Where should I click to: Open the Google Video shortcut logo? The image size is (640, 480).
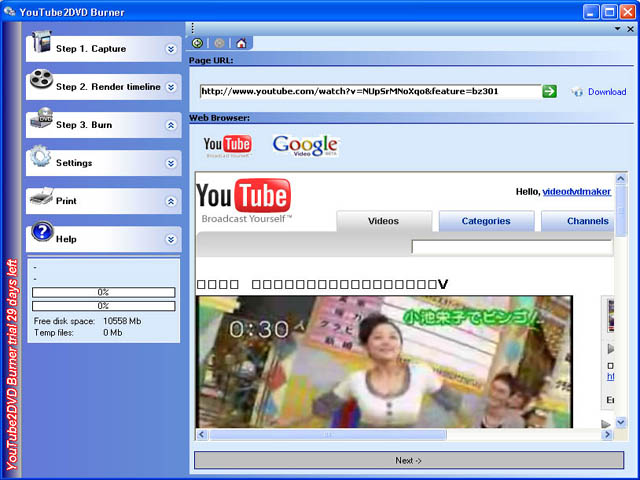[306, 146]
